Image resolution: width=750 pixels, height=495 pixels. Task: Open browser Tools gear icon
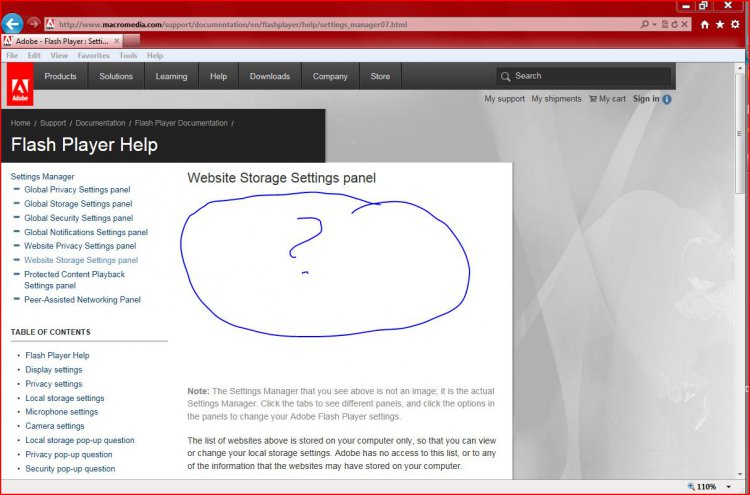point(735,24)
